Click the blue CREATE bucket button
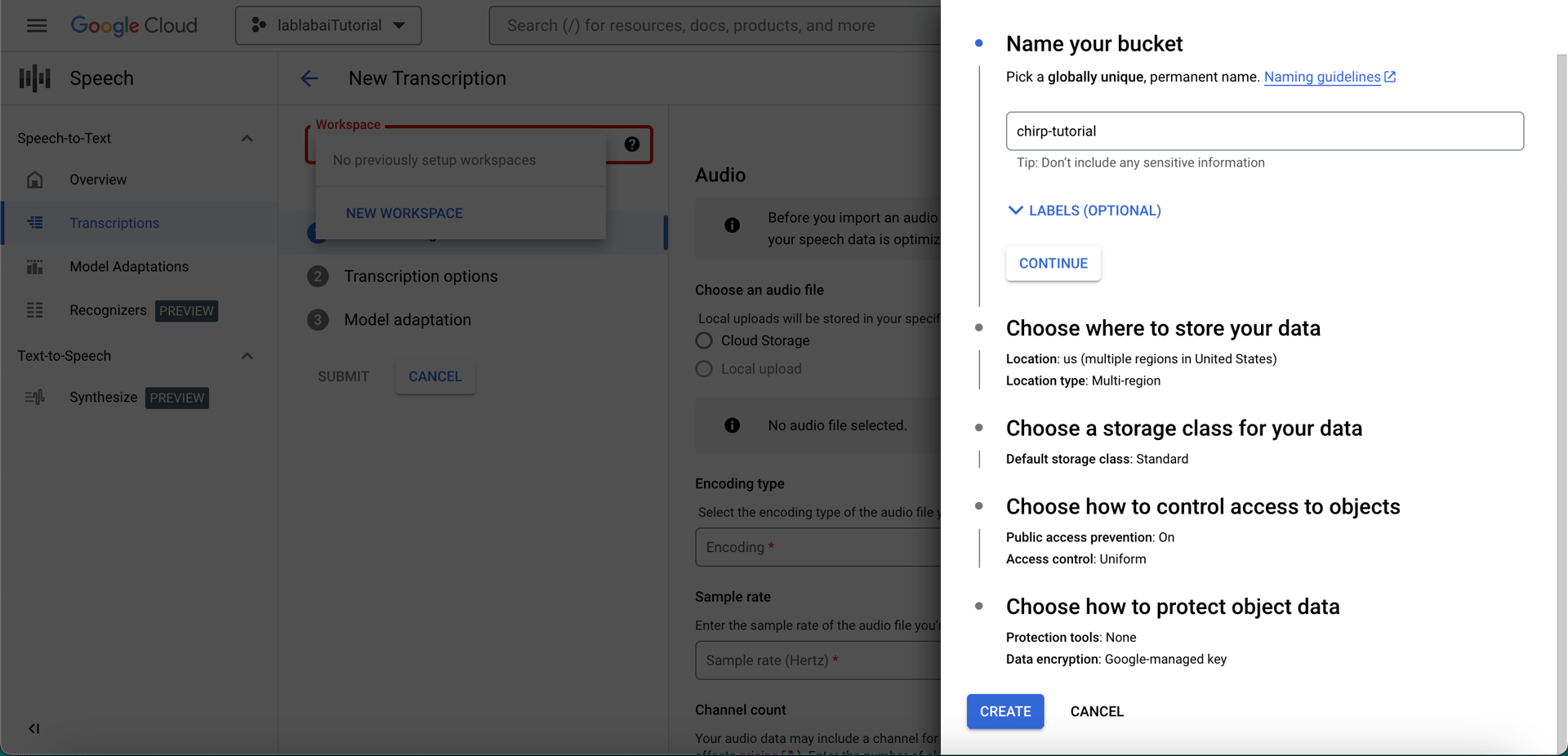 click(1005, 711)
